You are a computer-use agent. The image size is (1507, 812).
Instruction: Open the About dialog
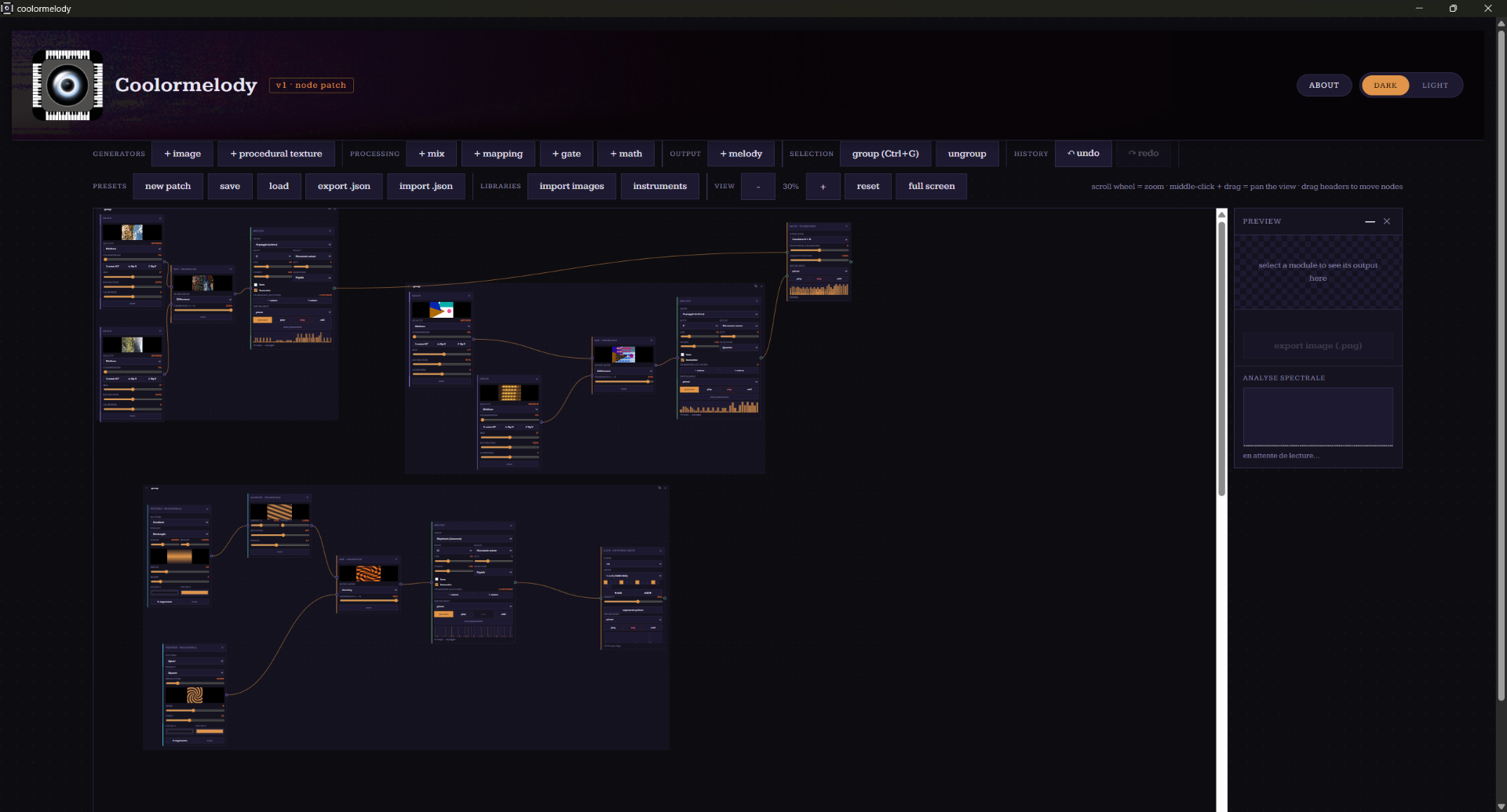[1324, 86]
